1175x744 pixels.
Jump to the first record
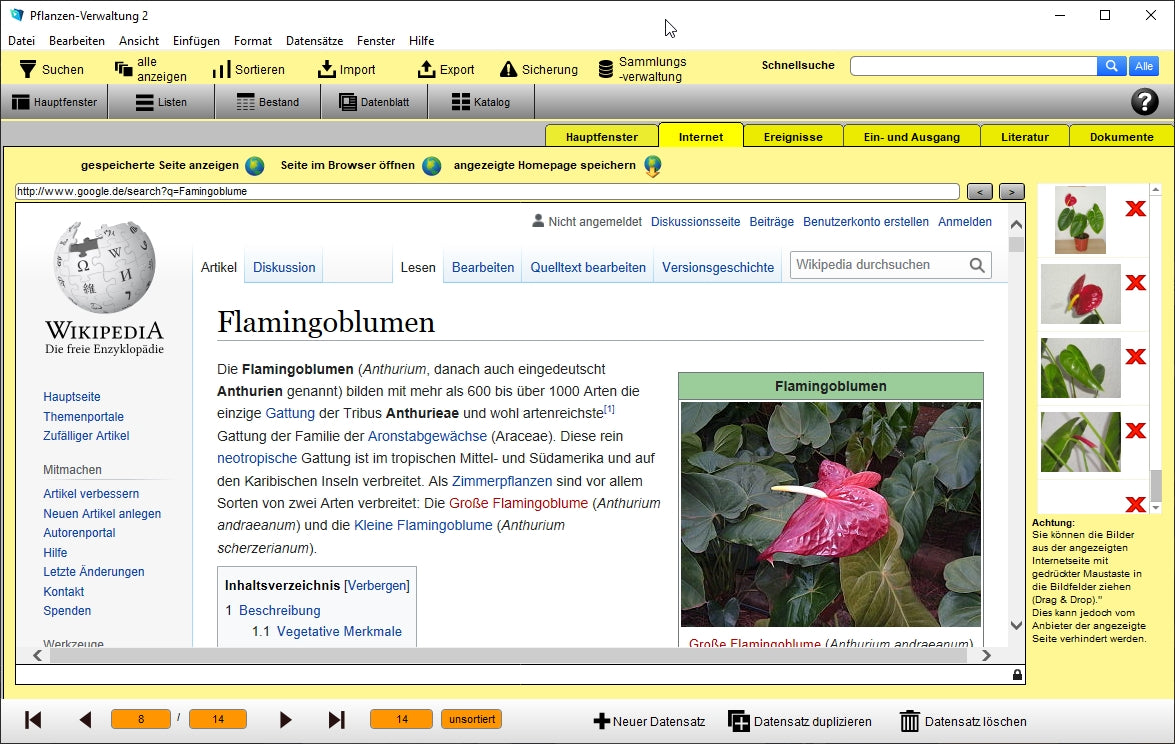coord(33,720)
